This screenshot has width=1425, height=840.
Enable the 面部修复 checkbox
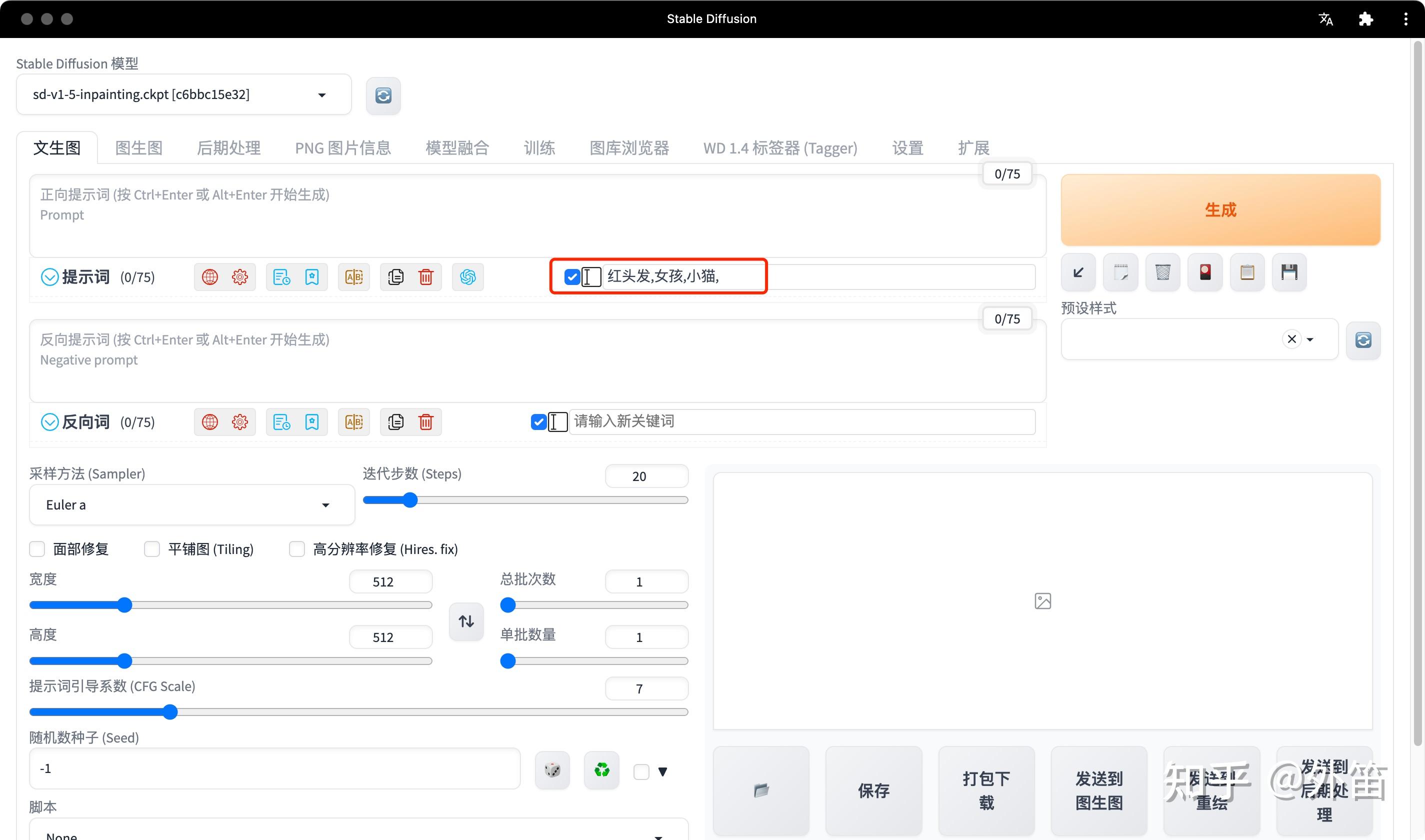(x=37, y=548)
